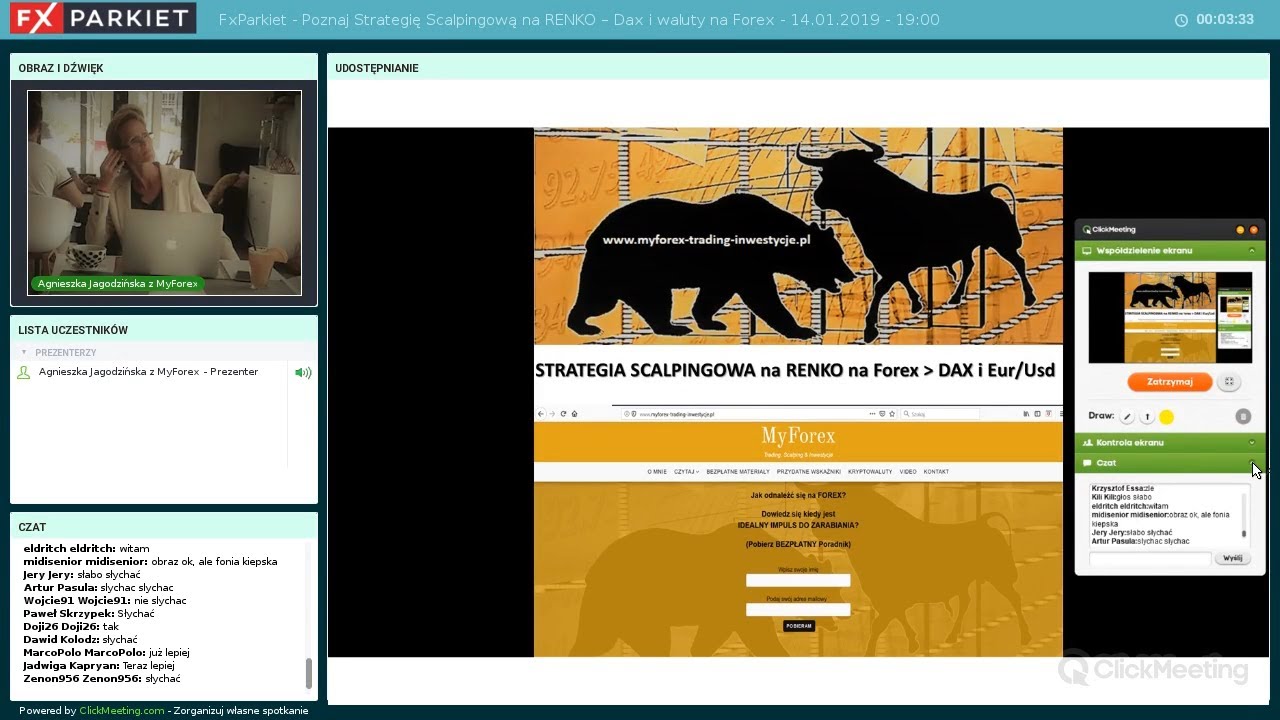Click the screen sharing preview thumbnail
Image resolution: width=1280 pixels, height=720 pixels.
1170,317
